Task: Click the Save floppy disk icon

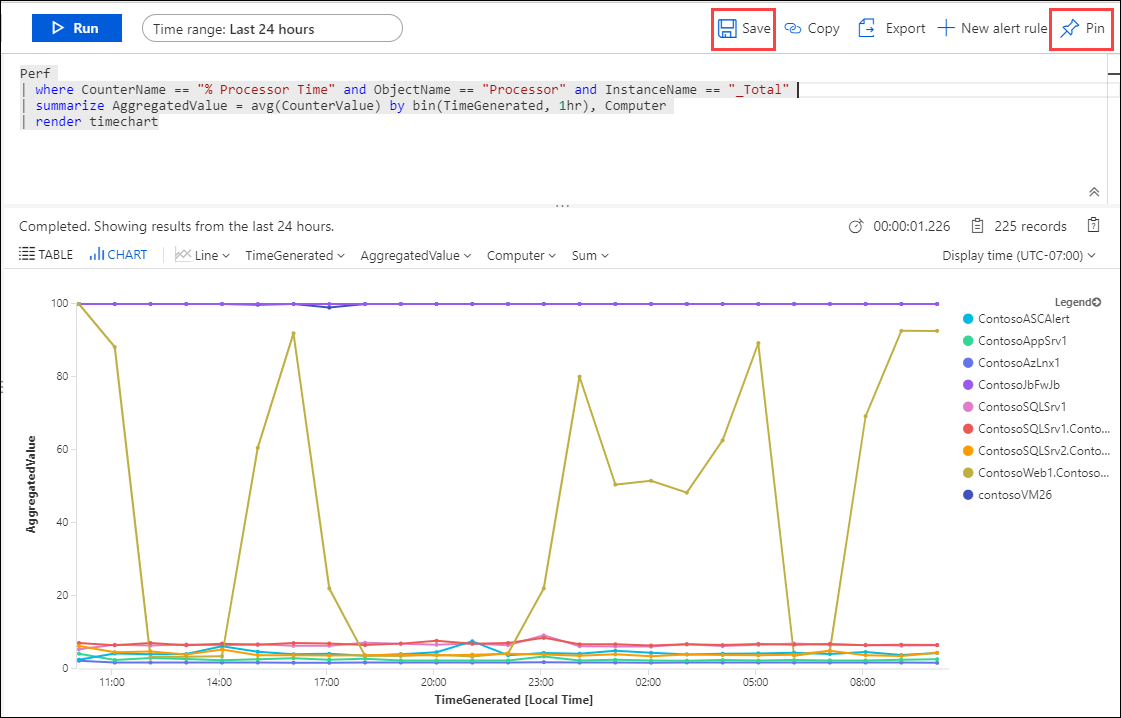Action: tap(727, 29)
